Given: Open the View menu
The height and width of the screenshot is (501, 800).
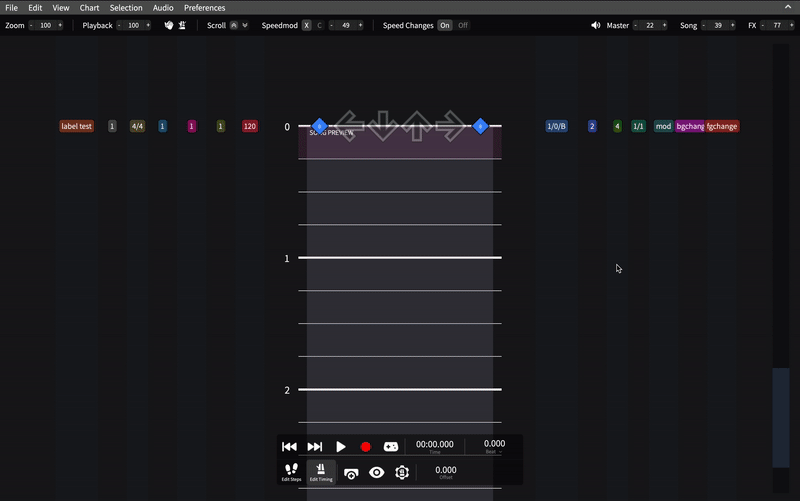Looking at the screenshot, I should (61, 8).
